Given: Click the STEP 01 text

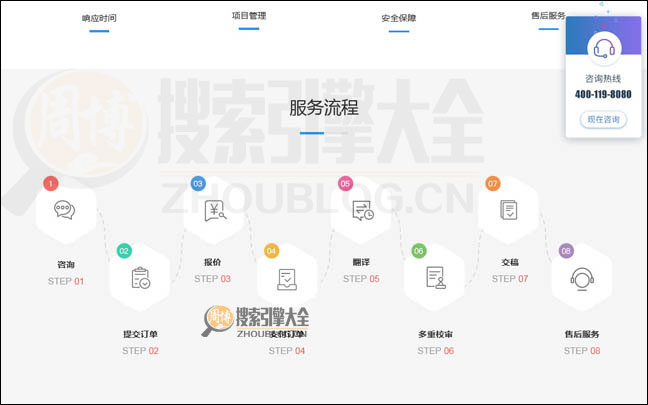Looking at the screenshot, I should pos(66,281).
